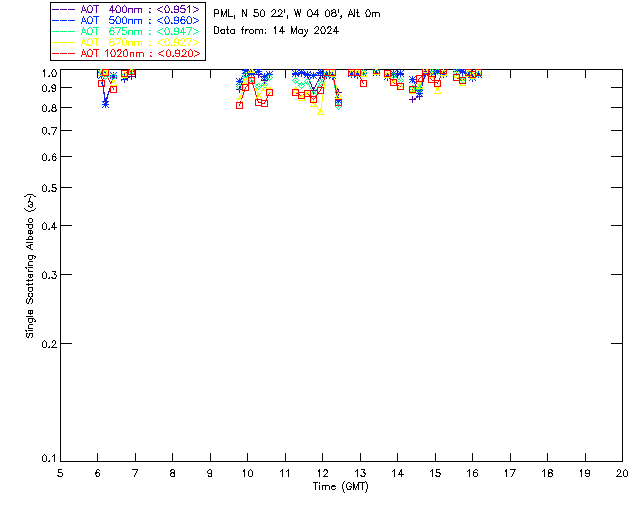The image size is (640, 512).
Task: Click the lowest yellow triangle data point just before hour 12
Action: (321, 111)
